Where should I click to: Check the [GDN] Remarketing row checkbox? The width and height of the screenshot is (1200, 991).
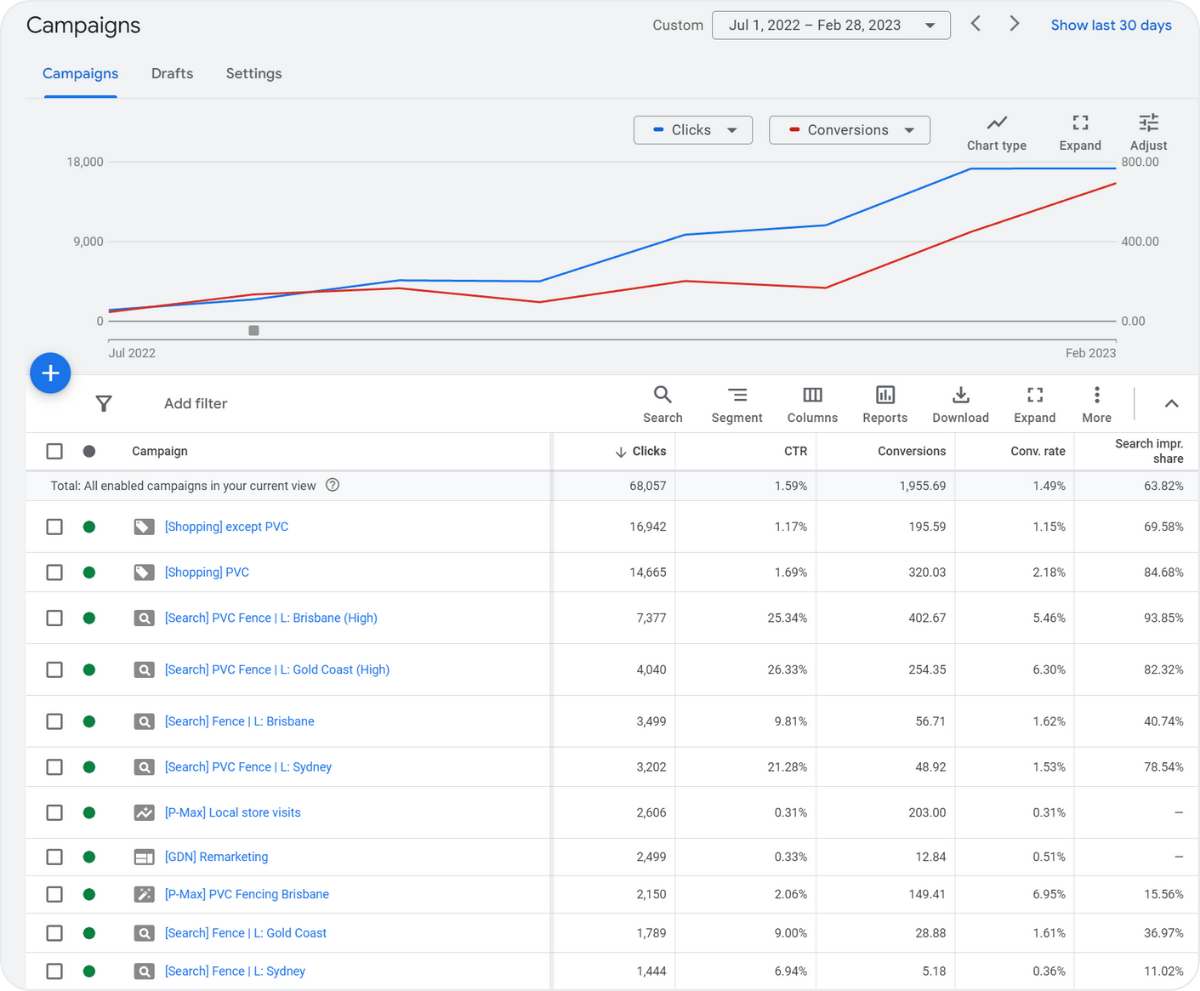tap(55, 857)
